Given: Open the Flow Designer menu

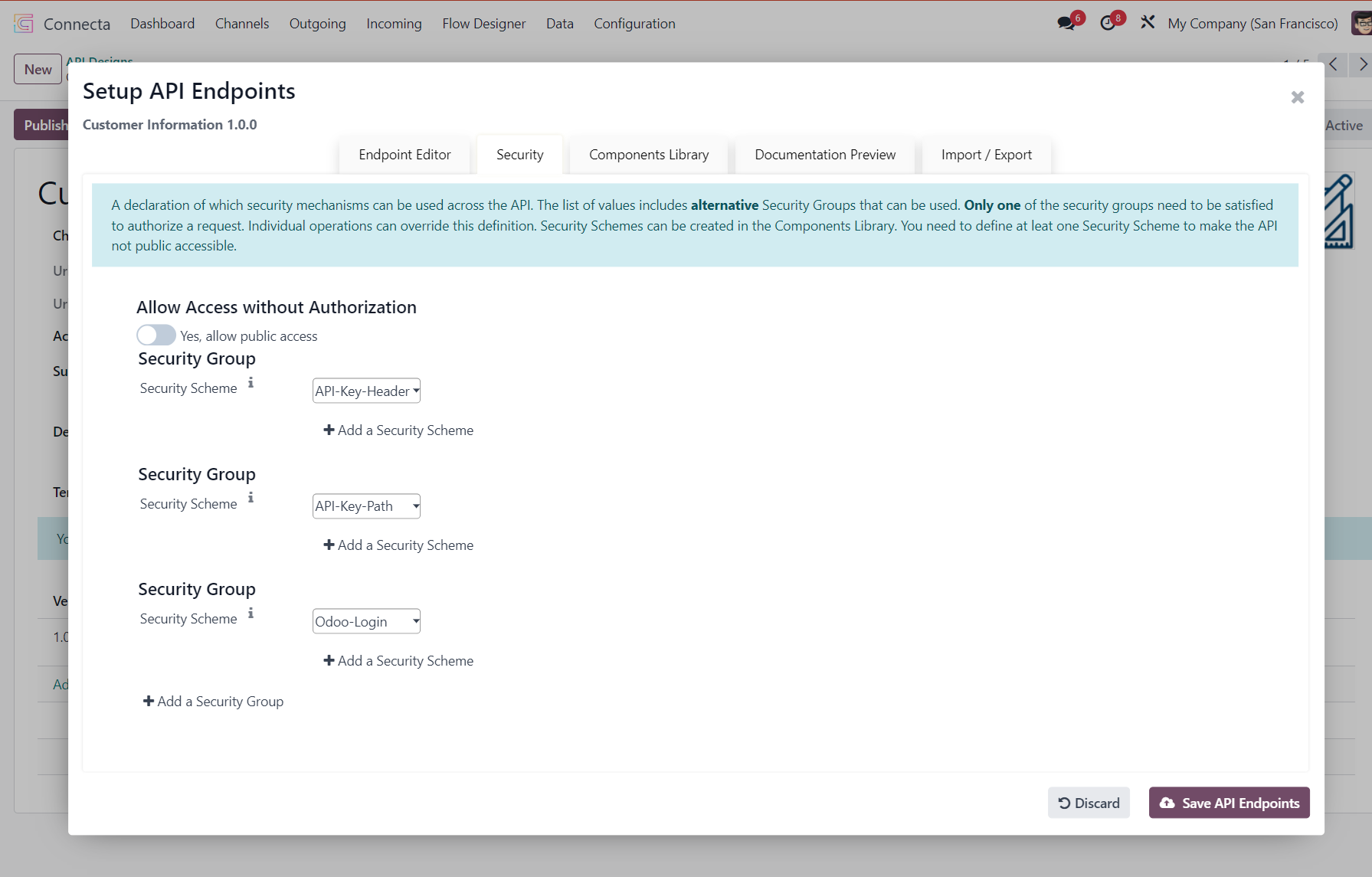Looking at the screenshot, I should pyautogui.click(x=483, y=24).
